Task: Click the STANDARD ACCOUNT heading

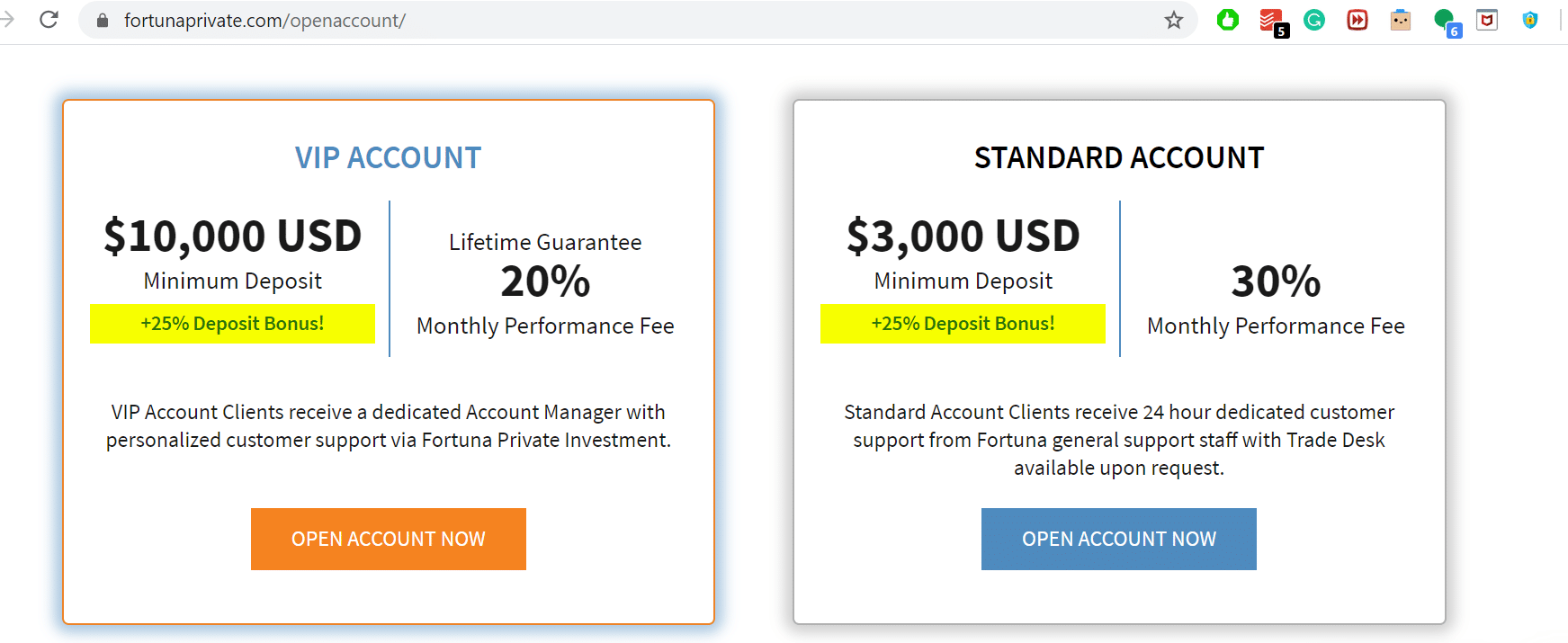Action: point(1118,158)
